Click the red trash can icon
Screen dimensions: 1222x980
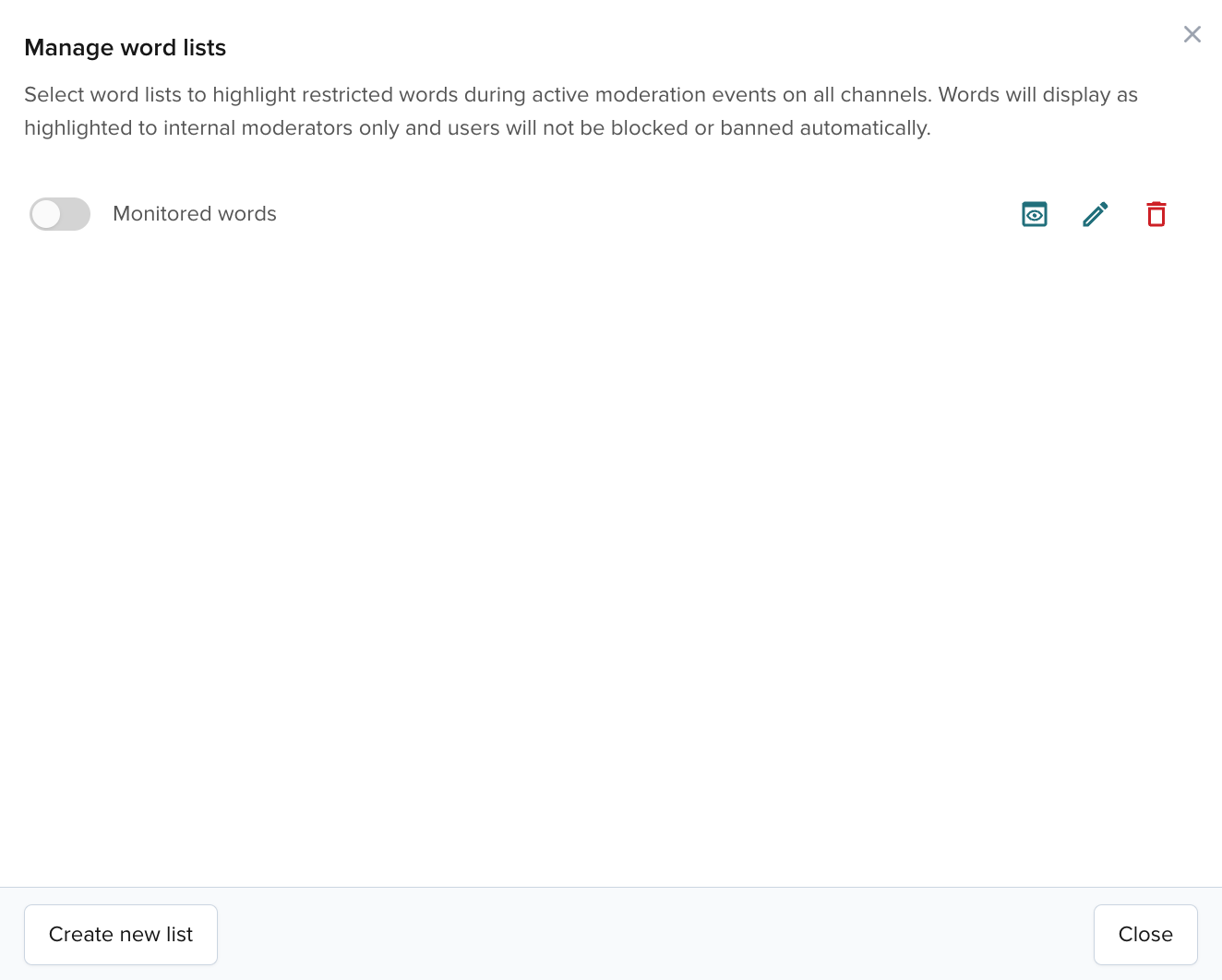[1156, 214]
